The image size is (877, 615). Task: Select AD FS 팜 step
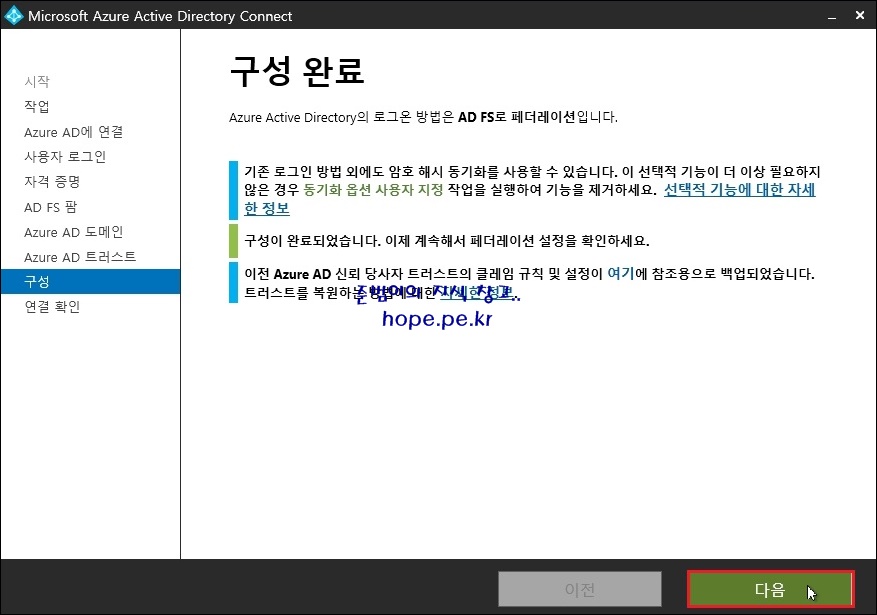[x=50, y=207]
